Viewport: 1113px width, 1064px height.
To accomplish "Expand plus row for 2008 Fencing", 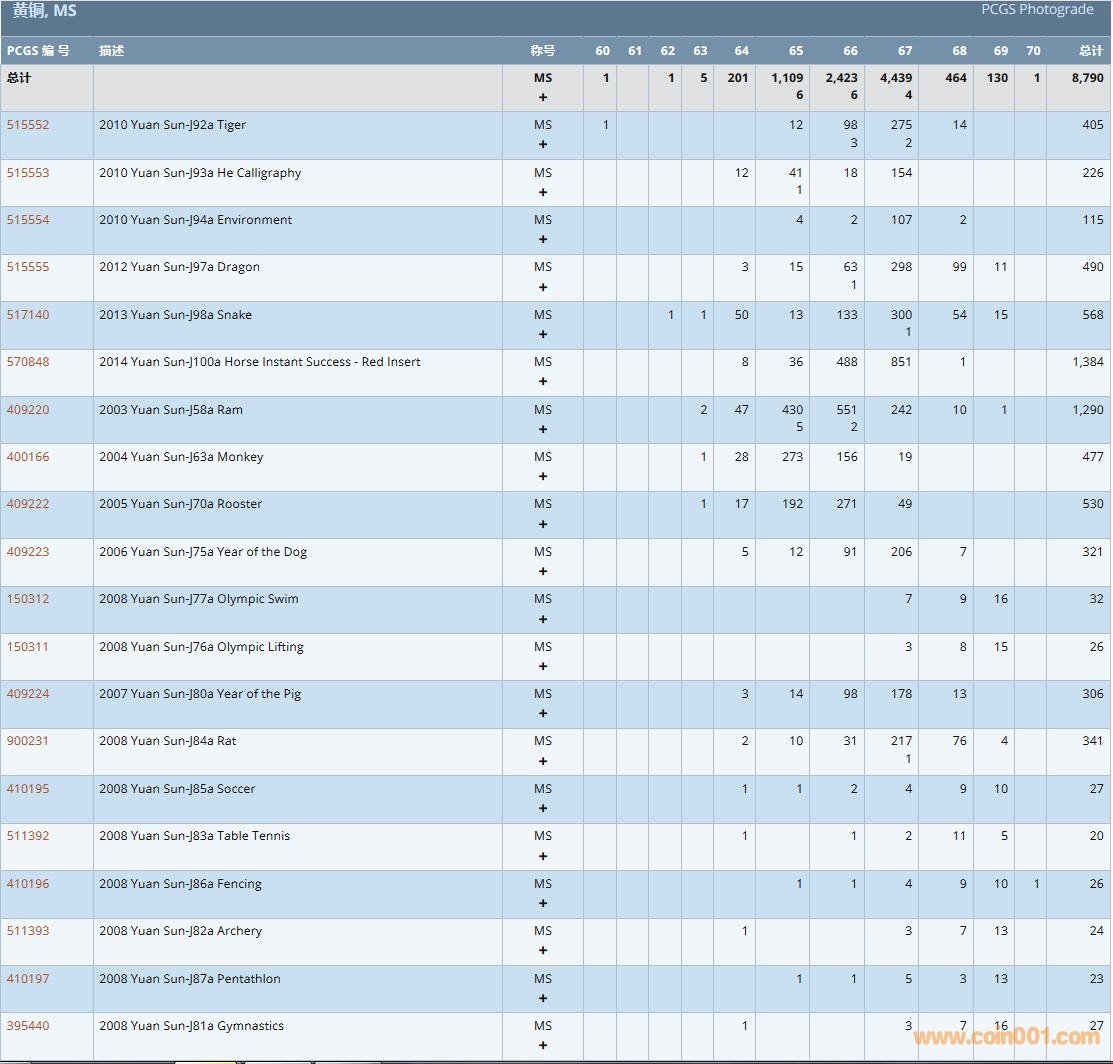I will tap(543, 903).
